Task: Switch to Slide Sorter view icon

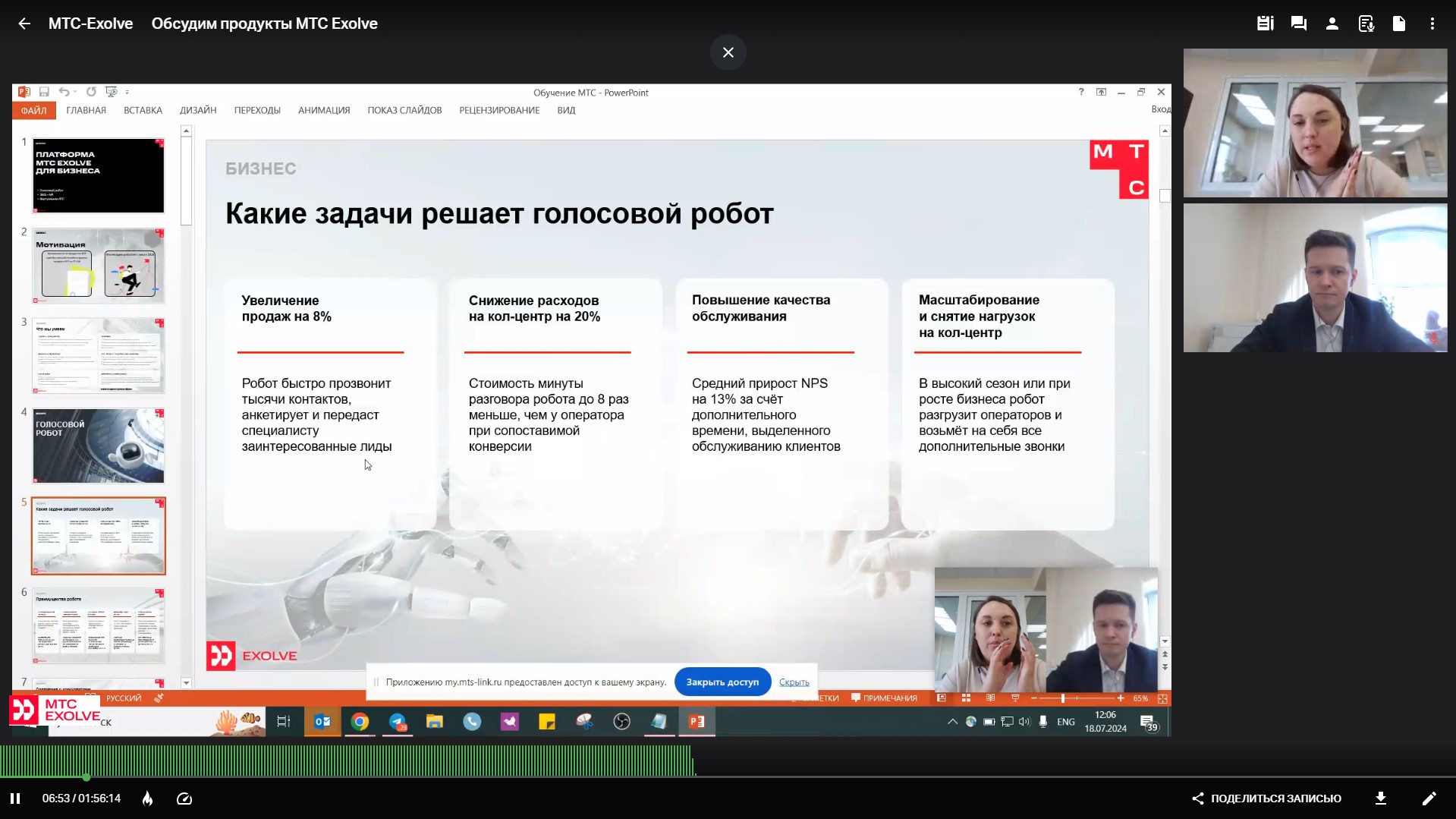Action: (966, 698)
